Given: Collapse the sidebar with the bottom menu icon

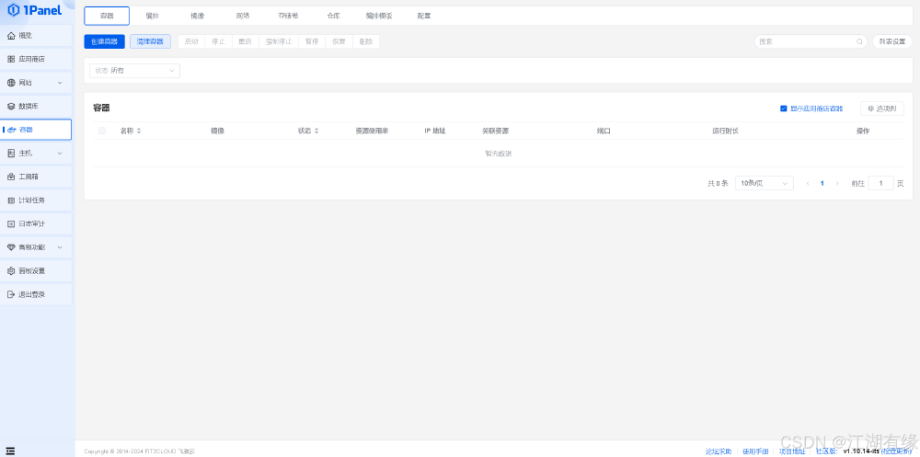Looking at the screenshot, I should click(x=11, y=451).
